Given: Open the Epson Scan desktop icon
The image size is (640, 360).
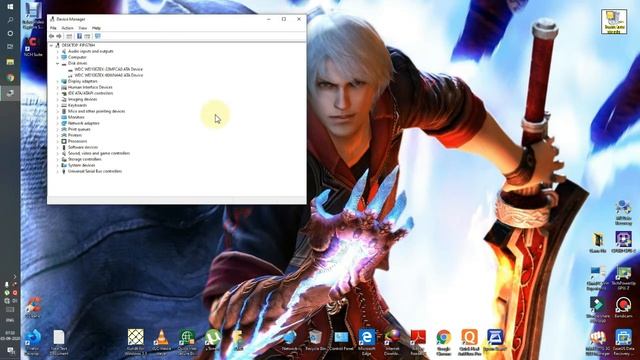Looking at the screenshot, I should click(x=495, y=341).
